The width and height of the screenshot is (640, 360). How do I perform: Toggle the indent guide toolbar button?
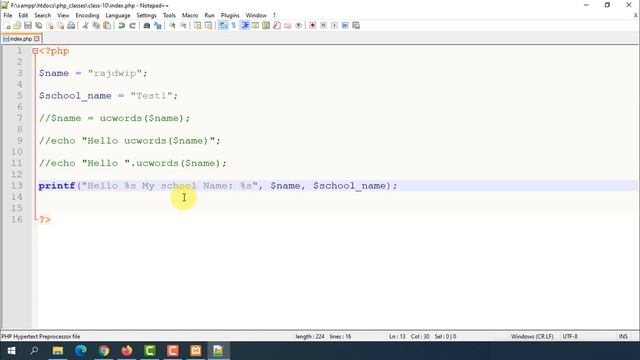point(245,25)
